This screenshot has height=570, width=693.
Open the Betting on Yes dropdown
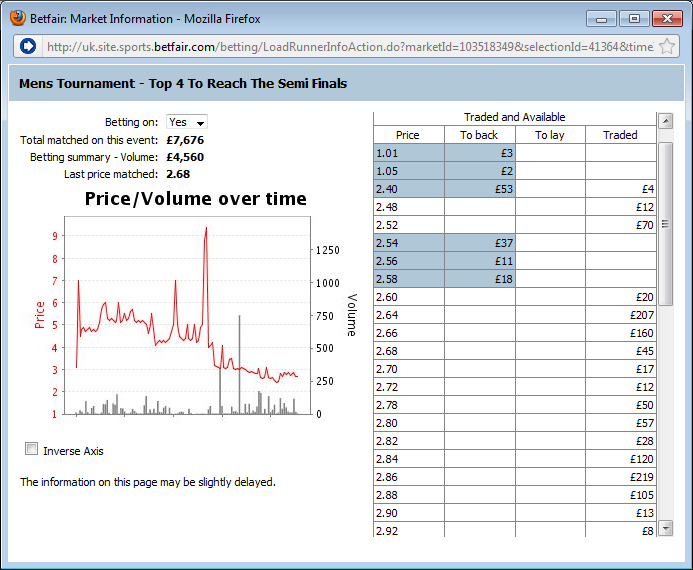click(187, 122)
